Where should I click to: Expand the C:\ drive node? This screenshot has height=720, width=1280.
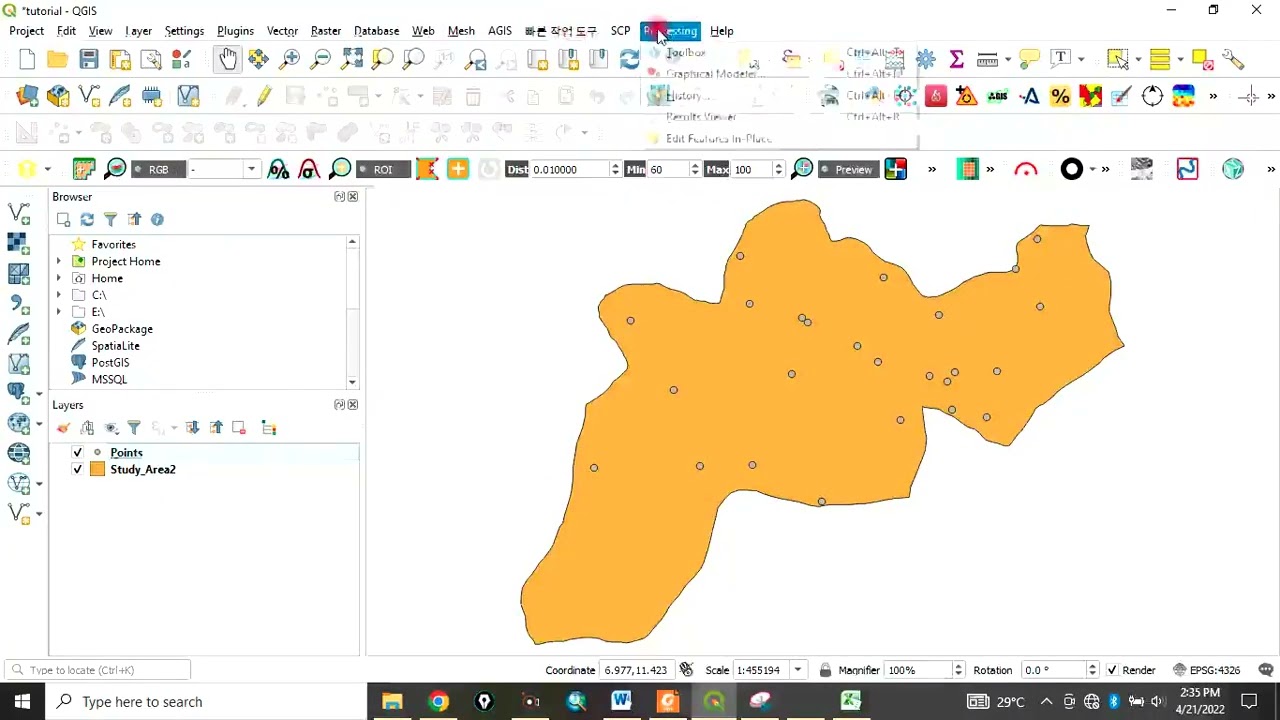coord(58,295)
